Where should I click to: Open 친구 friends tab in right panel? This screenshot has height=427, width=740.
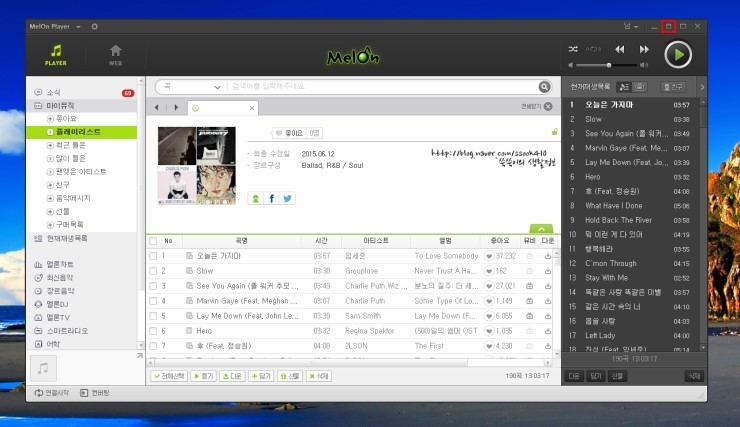pos(673,87)
